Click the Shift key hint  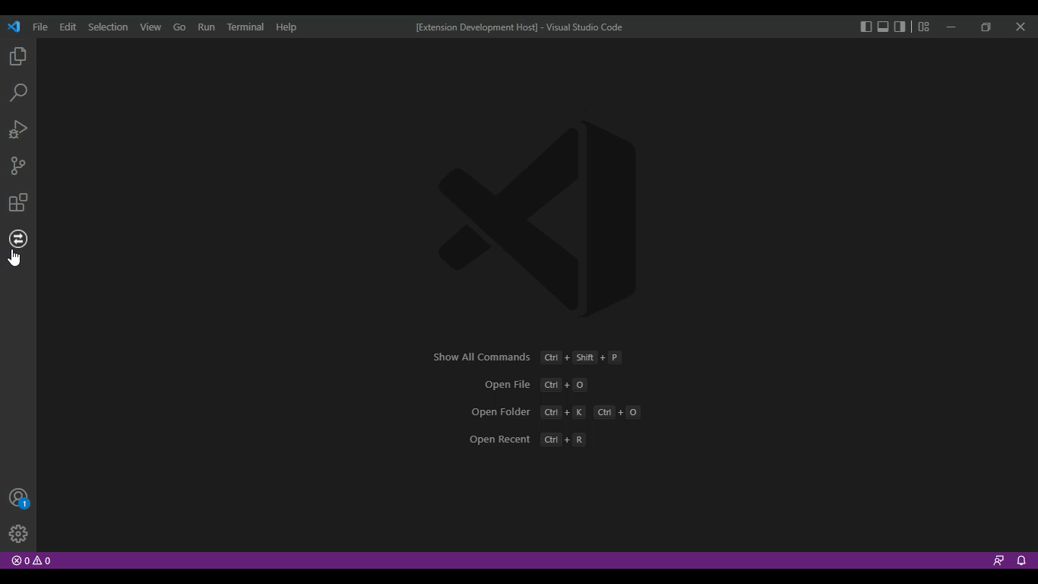point(585,358)
